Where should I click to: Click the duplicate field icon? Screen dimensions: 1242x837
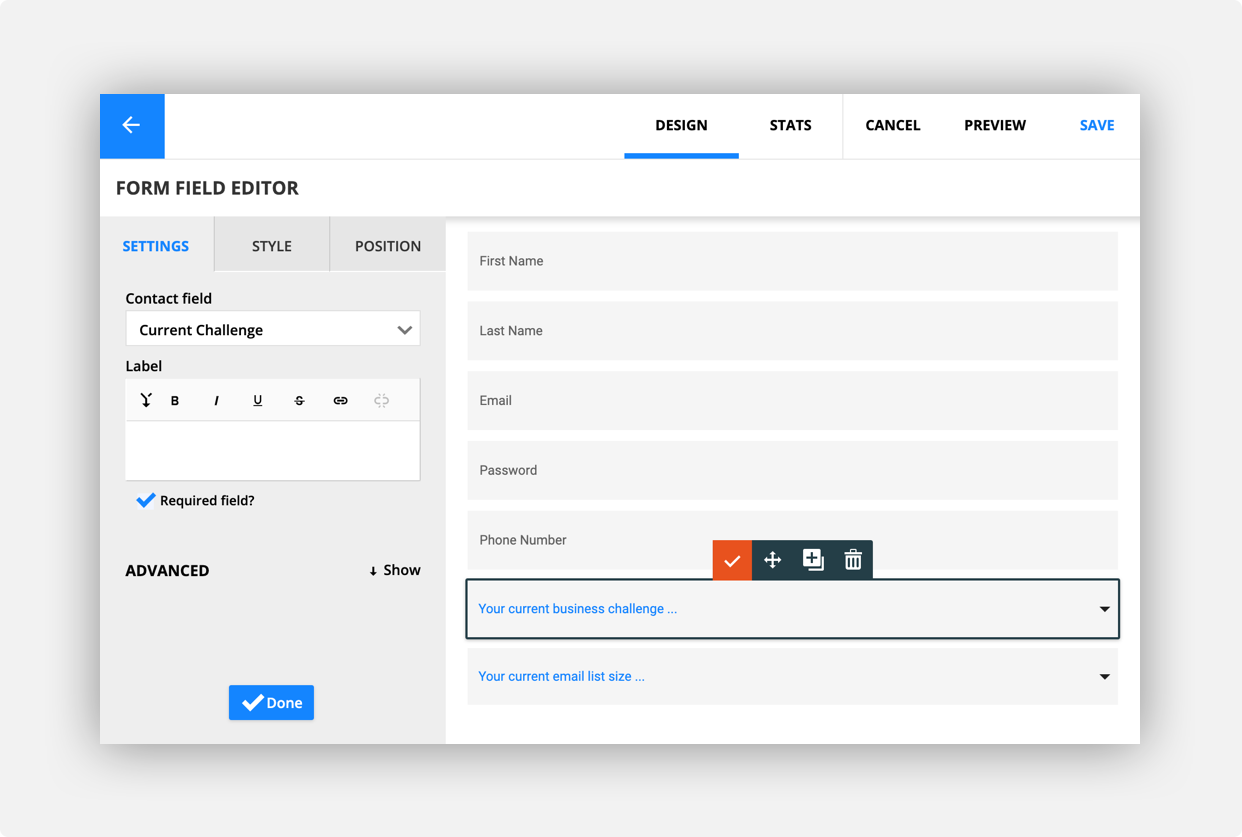(x=812, y=560)
